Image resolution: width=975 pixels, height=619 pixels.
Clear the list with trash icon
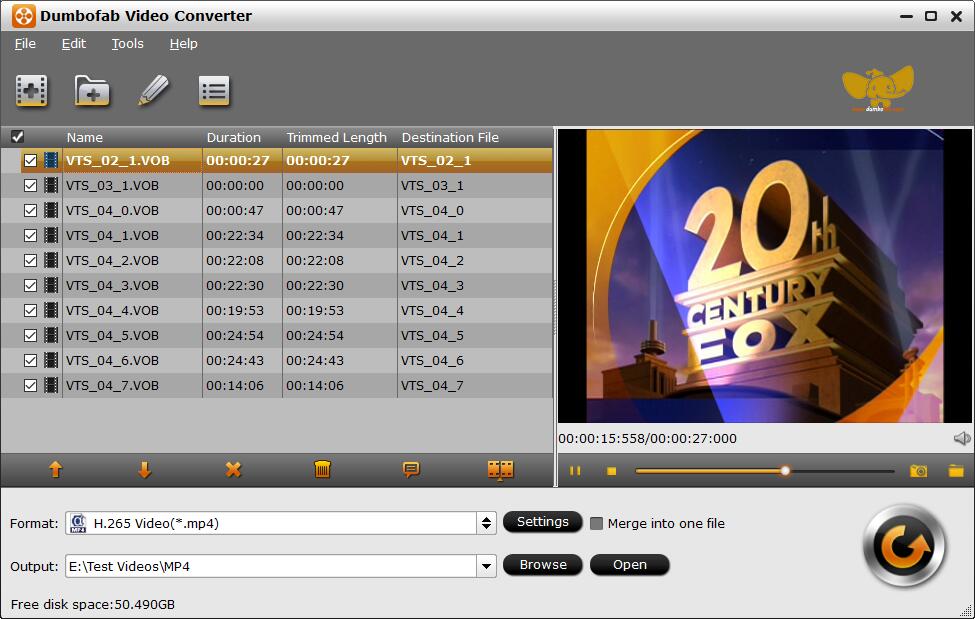(322, 470)
